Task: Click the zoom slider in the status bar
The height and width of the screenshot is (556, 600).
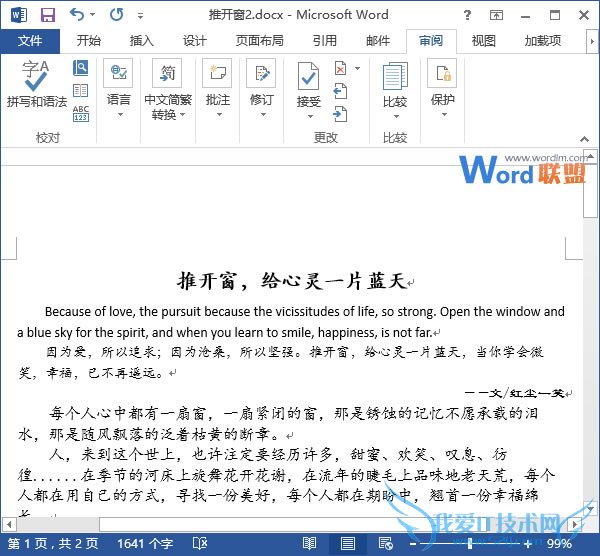Action: [470, 543]
